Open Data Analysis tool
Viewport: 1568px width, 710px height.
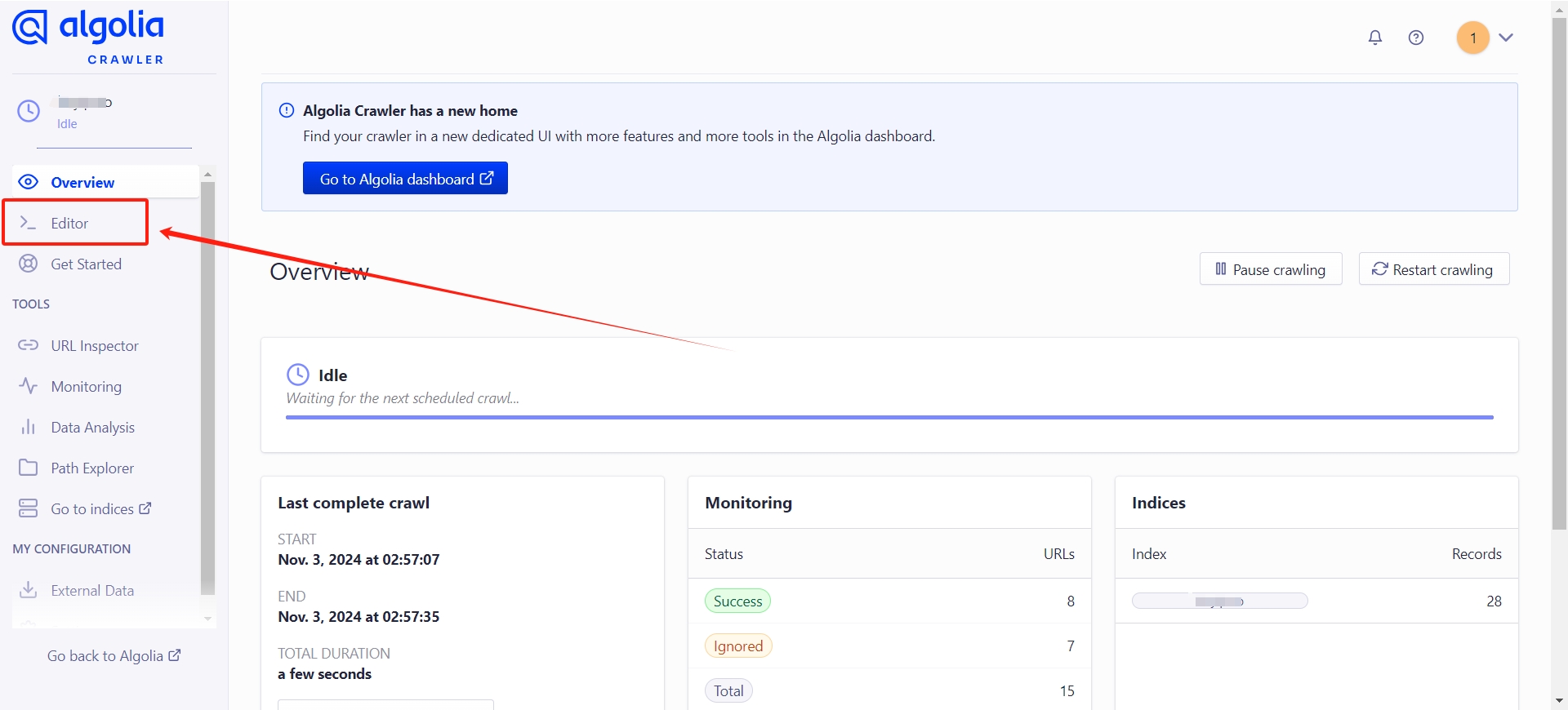(x=105, y=427)
